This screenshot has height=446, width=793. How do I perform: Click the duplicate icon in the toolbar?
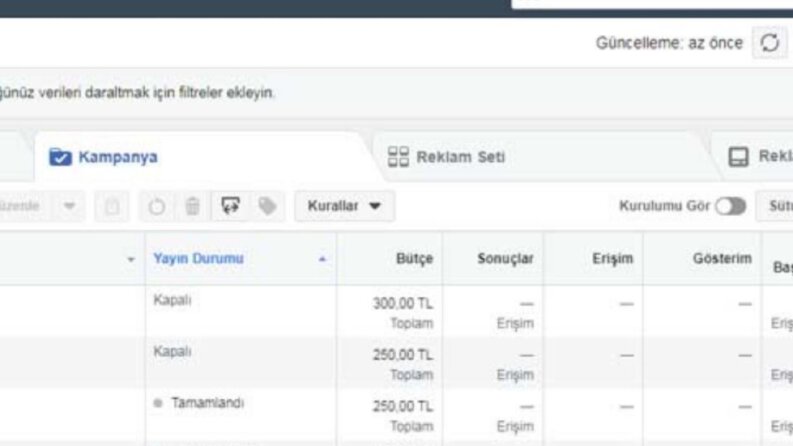click(x=112, y=206)
